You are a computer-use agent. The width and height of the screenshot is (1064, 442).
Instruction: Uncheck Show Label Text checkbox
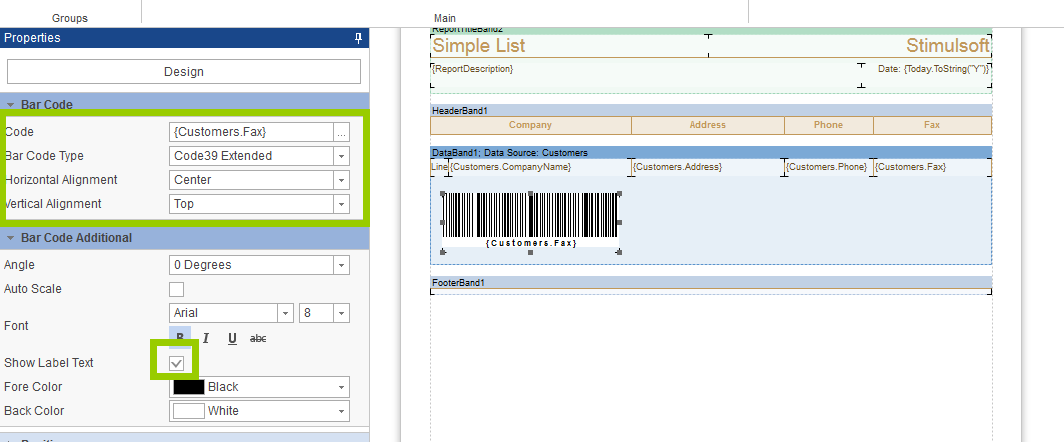click(x=176, y=363)
